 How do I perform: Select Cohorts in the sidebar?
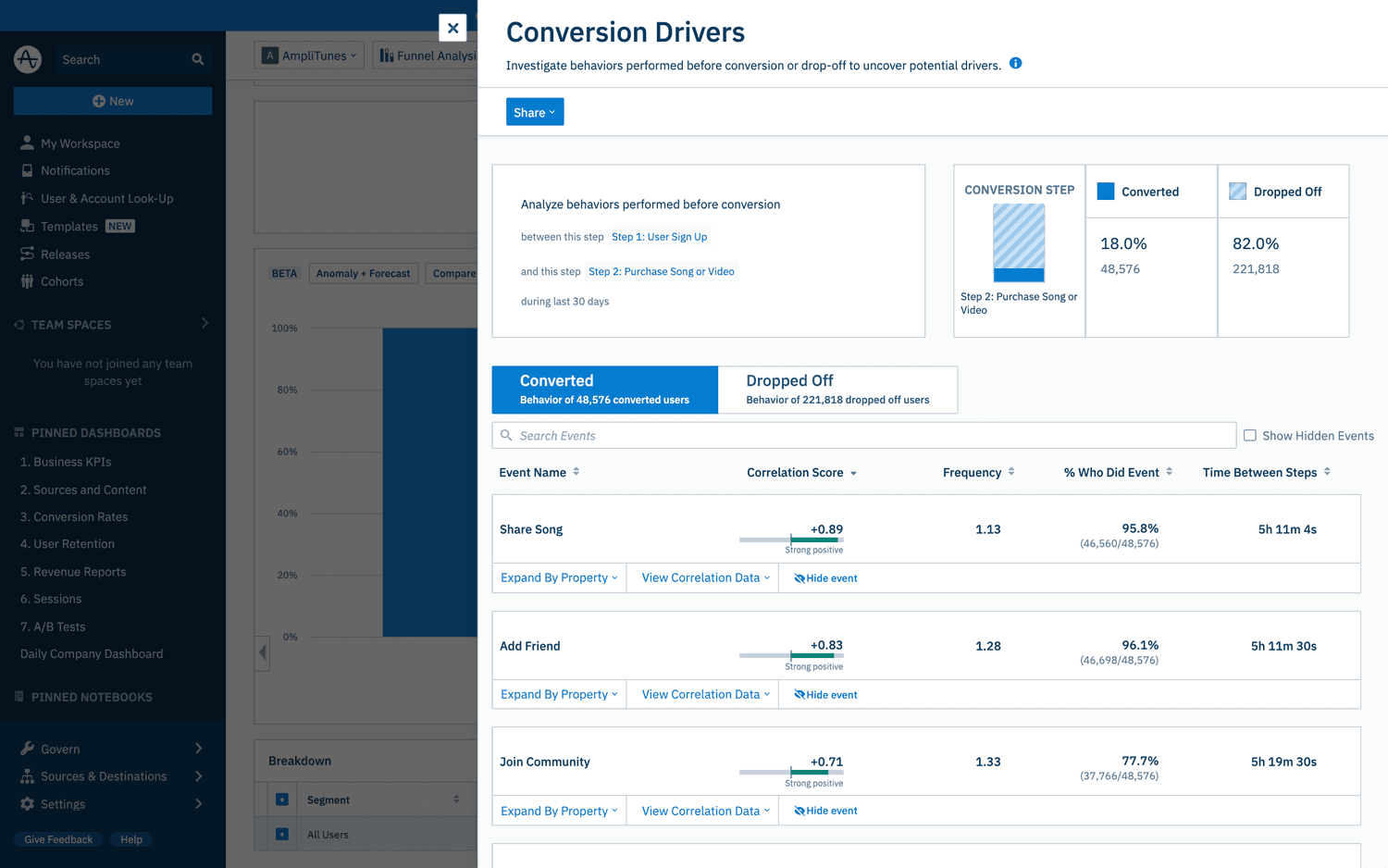(x=61, y=281)
